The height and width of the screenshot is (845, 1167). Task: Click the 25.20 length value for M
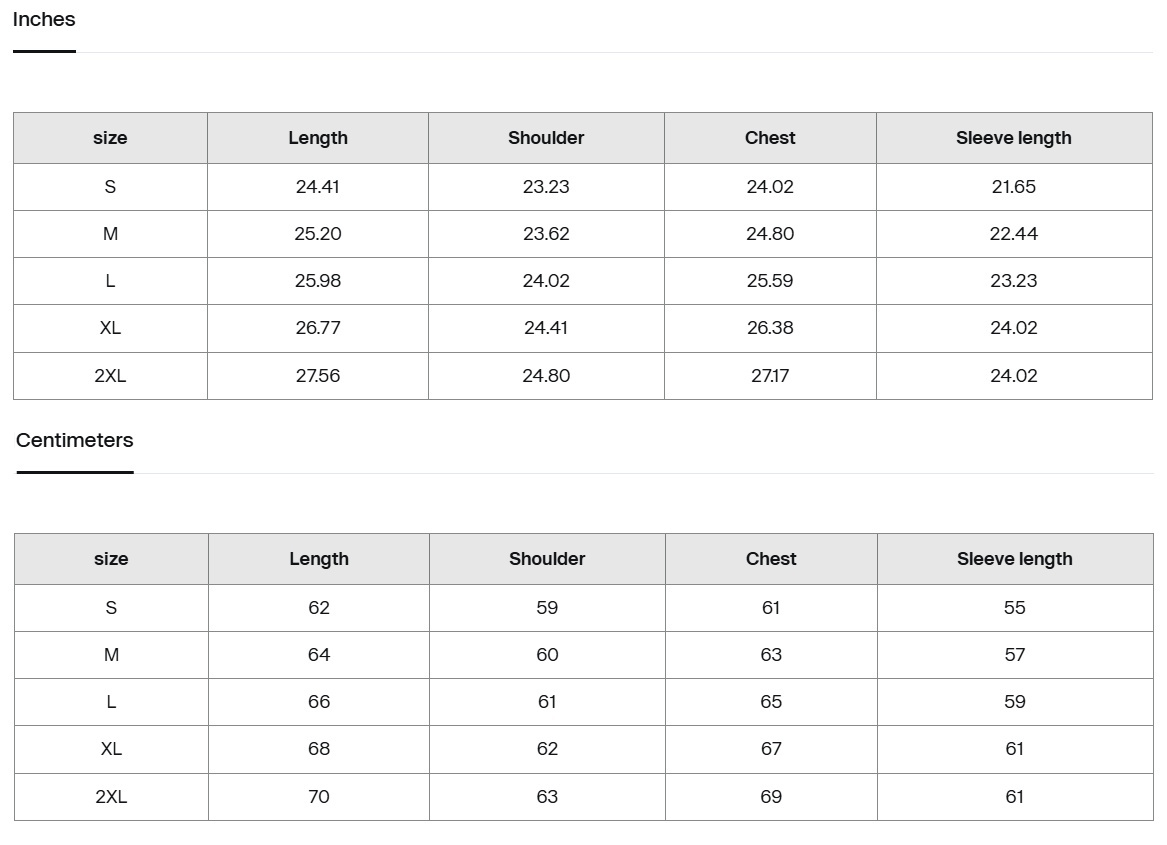coord(318,234)
